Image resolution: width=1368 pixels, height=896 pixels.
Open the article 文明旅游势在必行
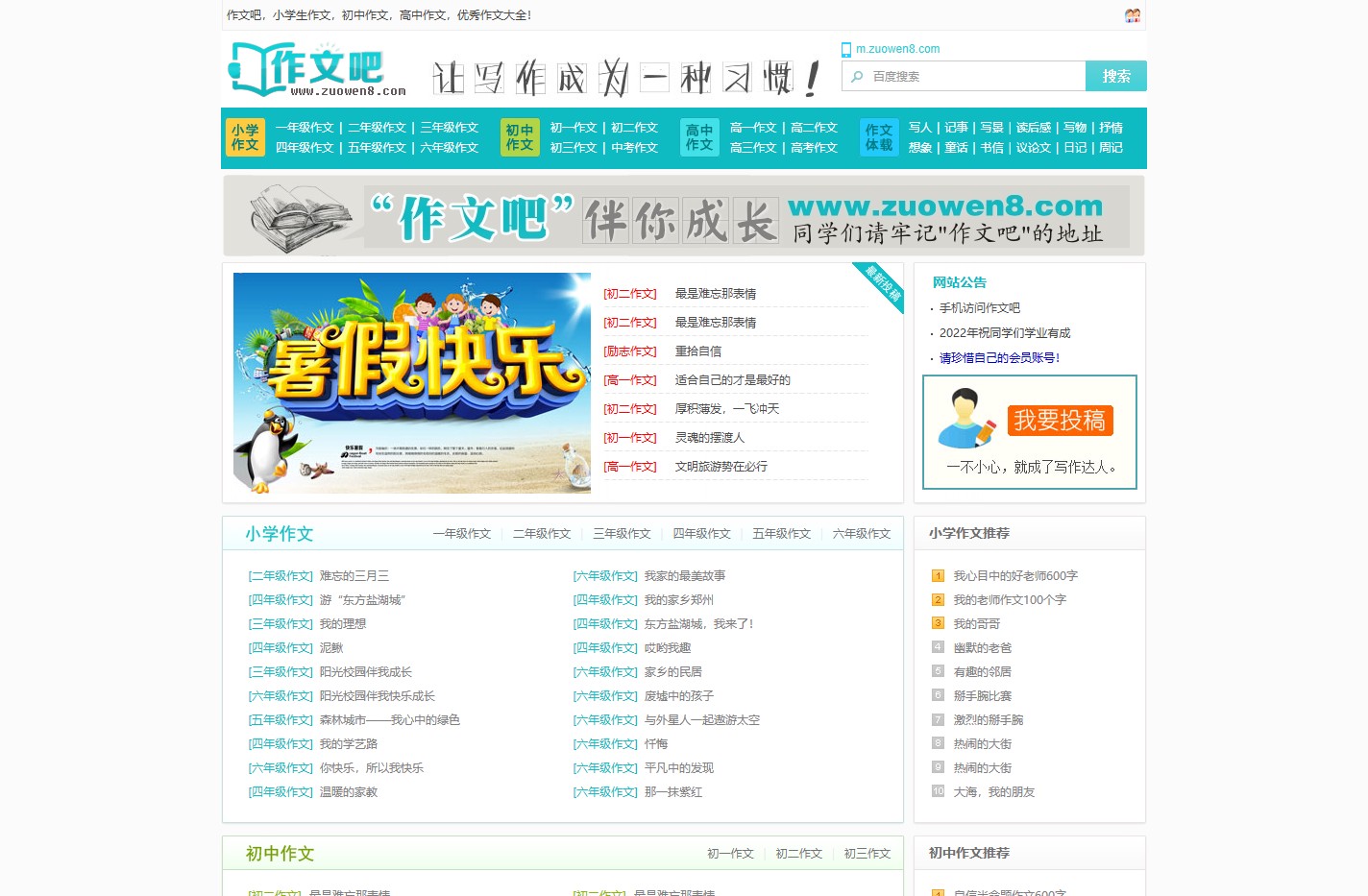[721, 467]
